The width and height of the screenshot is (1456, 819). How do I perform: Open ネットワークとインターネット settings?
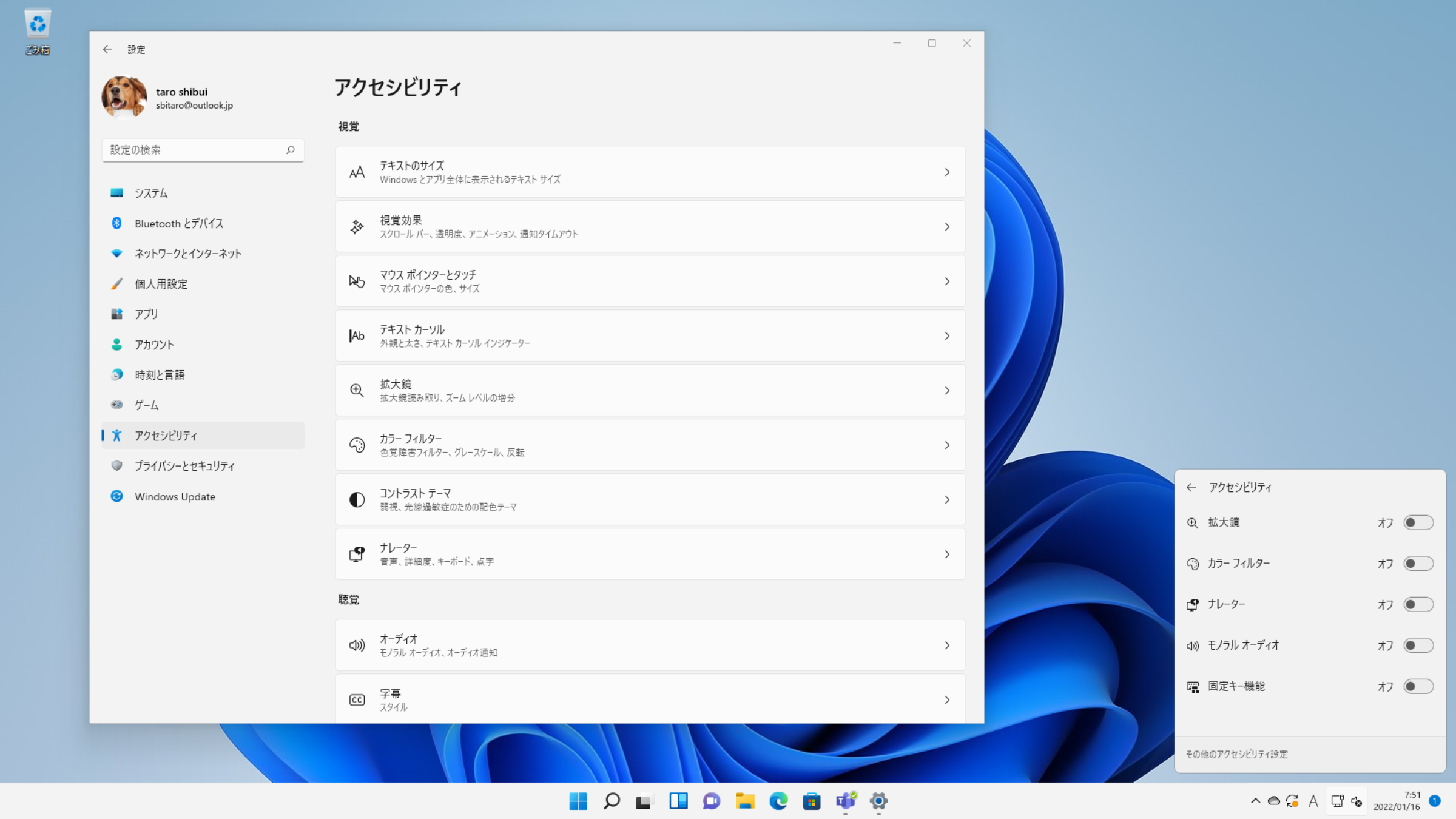pyautogui.click(x=187, y=254)
